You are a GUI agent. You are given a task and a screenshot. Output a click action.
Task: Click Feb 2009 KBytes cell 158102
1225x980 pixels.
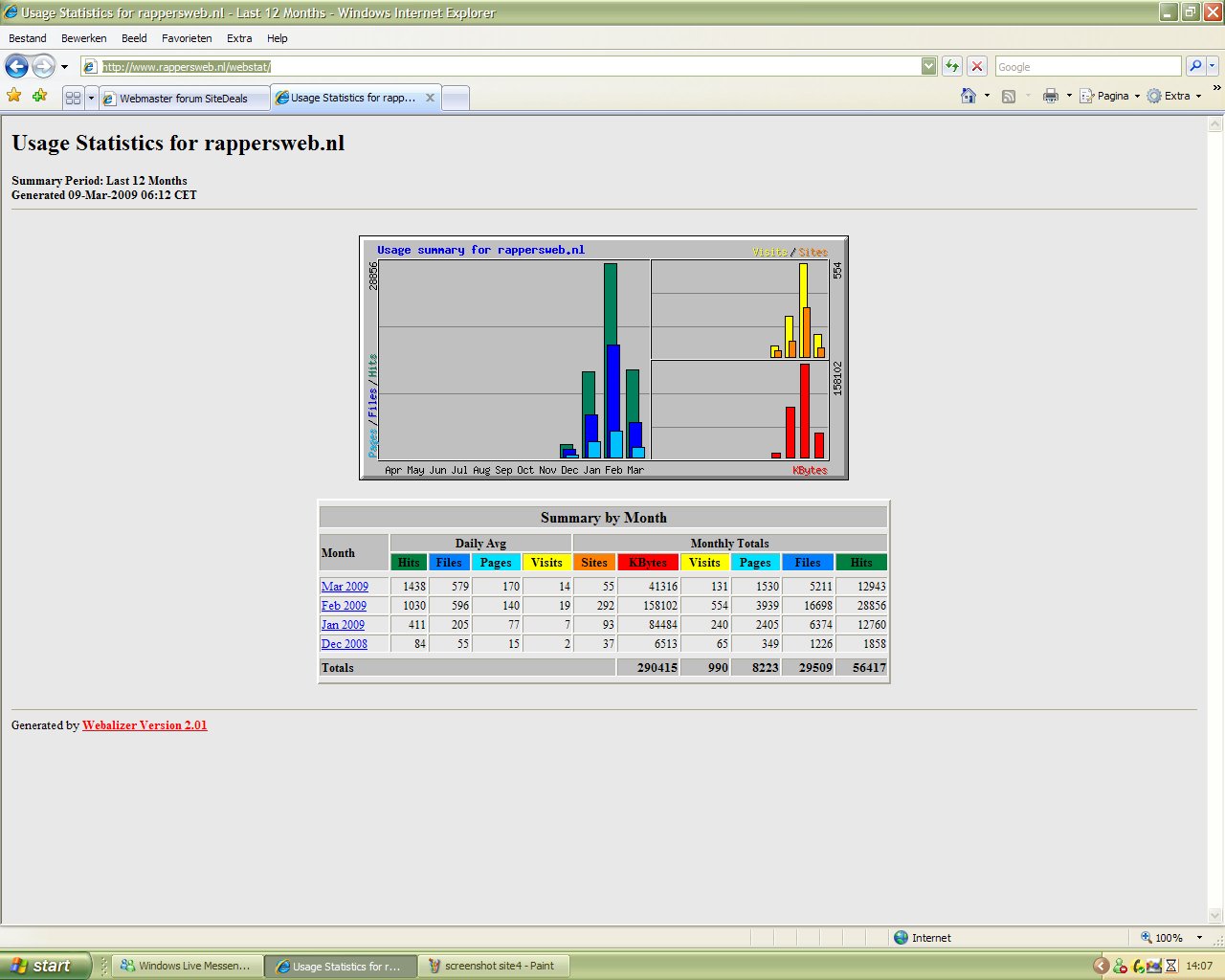point(648,606)
